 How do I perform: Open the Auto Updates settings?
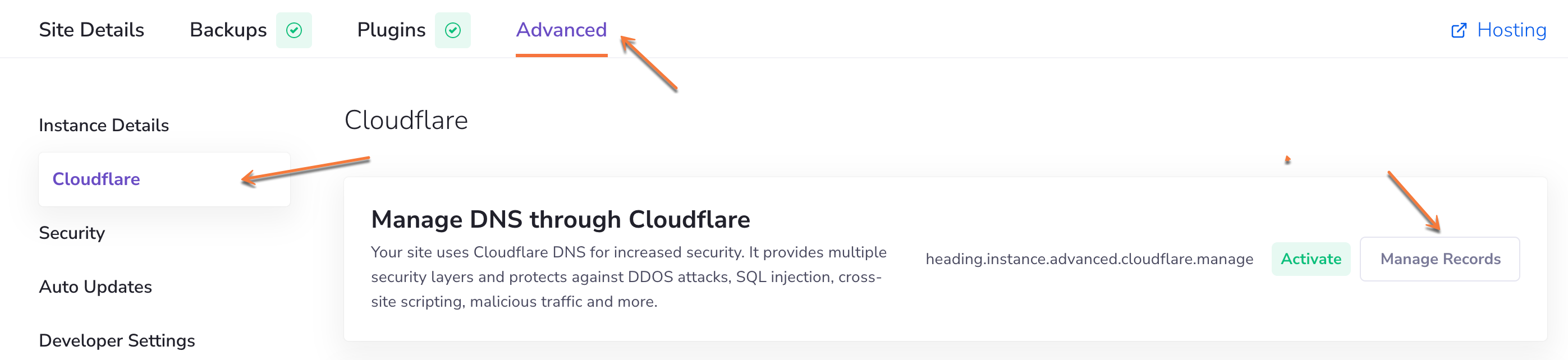[95, 287]
